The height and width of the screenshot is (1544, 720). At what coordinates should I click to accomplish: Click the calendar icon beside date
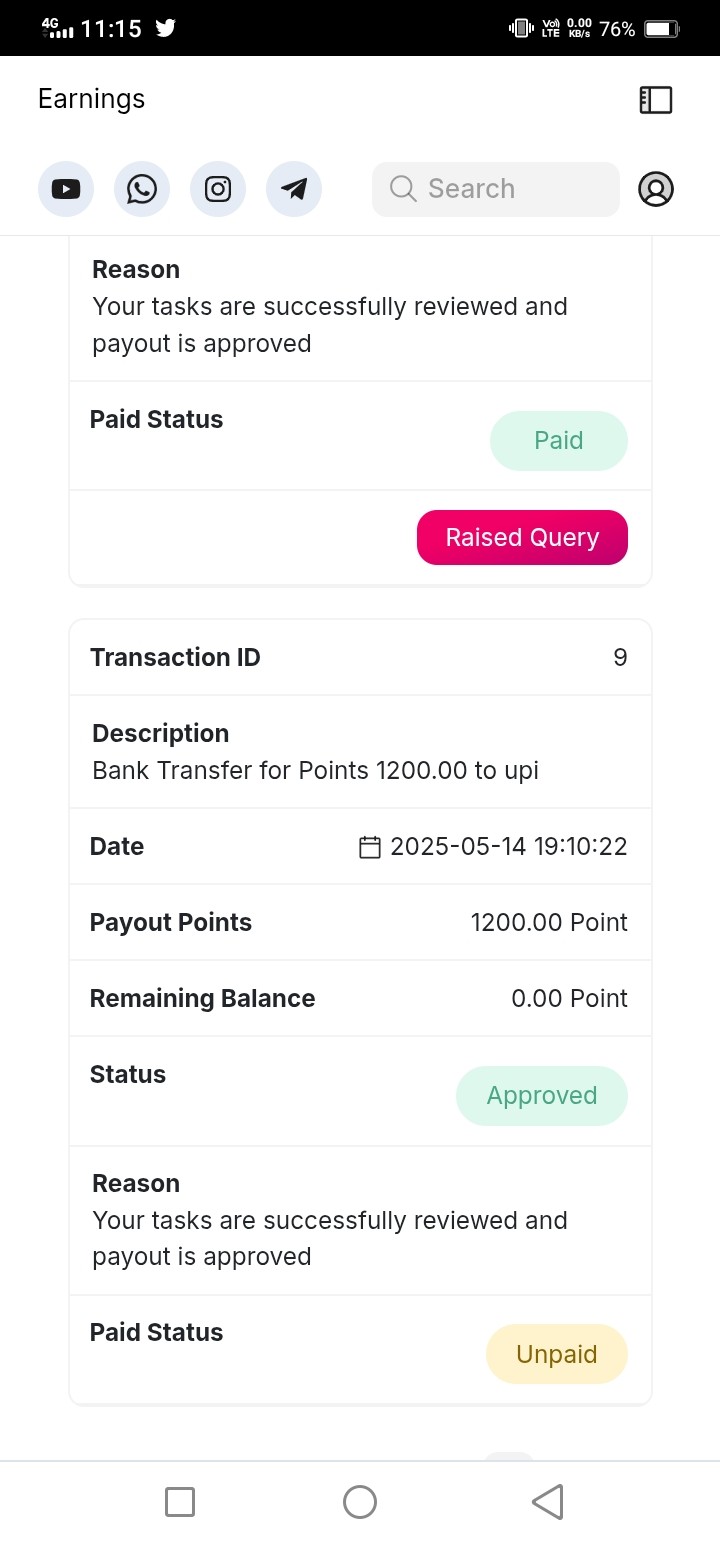[x=370, y=847]
